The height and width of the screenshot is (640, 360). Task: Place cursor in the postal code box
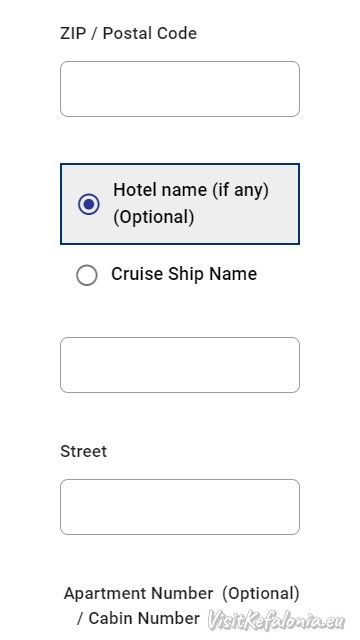(180, 89)
